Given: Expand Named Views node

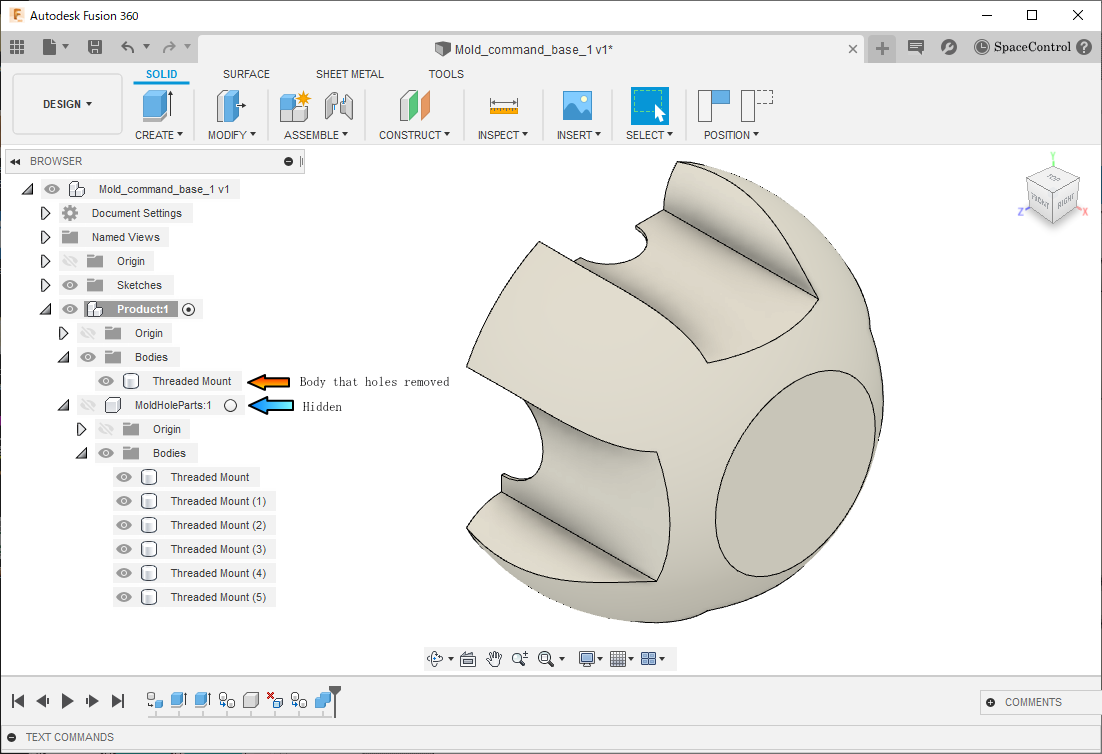Looking at the screenshot, I should click(46, 237).
